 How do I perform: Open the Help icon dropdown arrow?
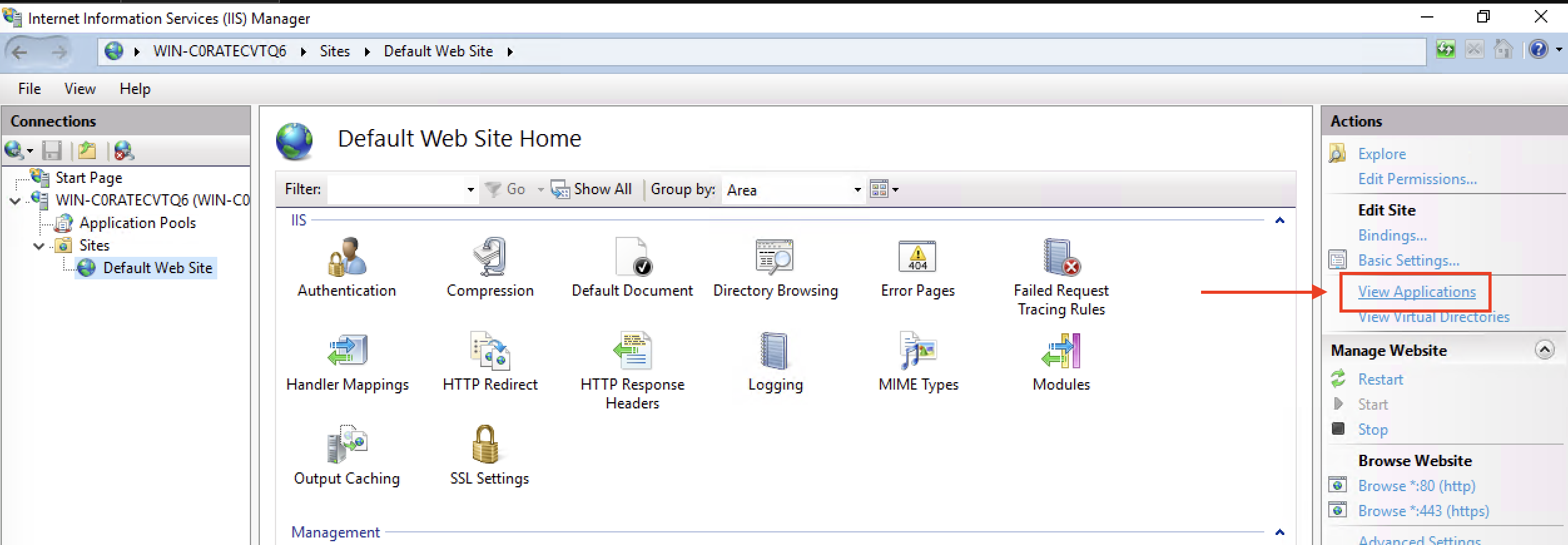click(1559, 49)
